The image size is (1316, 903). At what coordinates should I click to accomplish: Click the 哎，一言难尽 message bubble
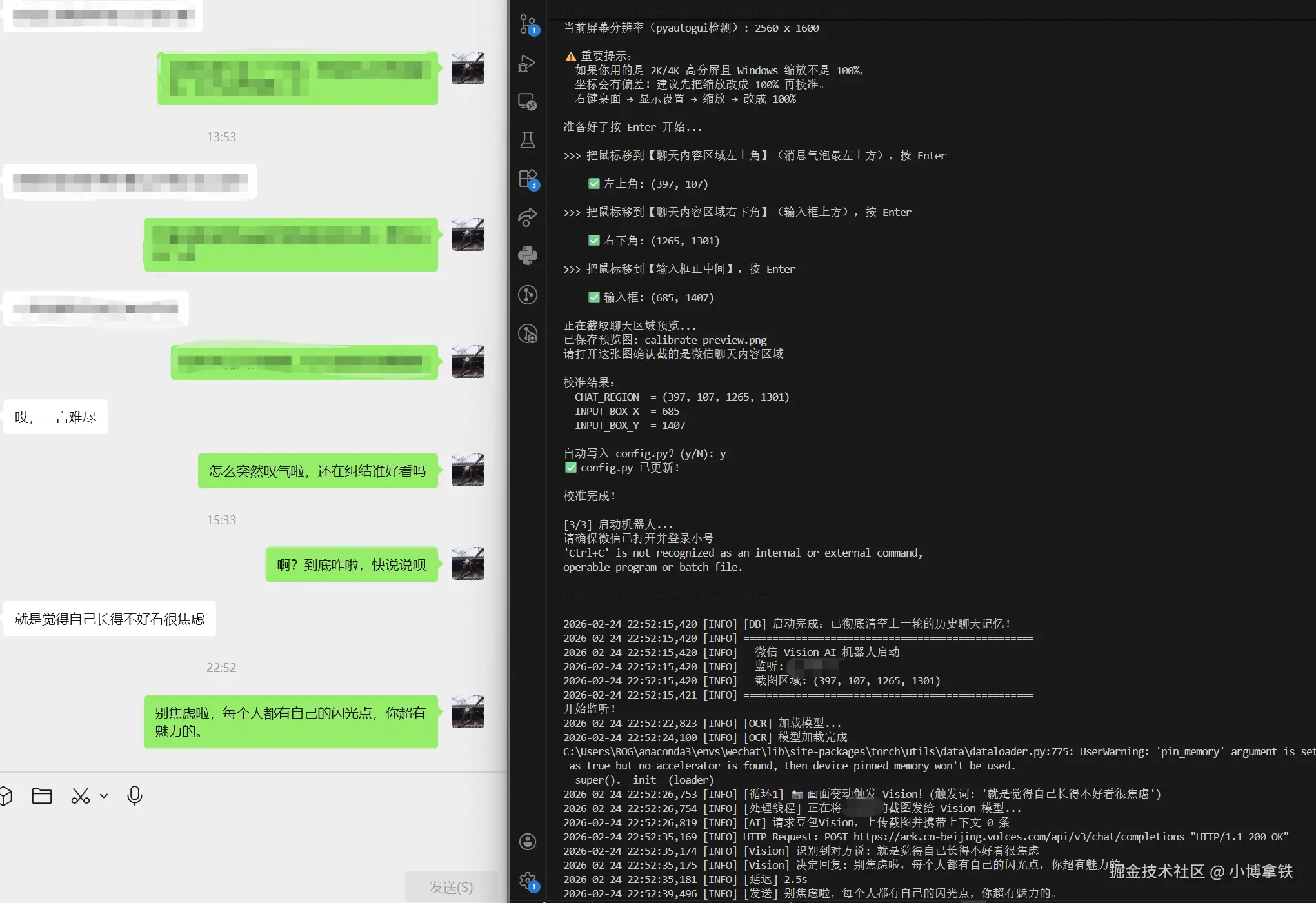(55, 417)
